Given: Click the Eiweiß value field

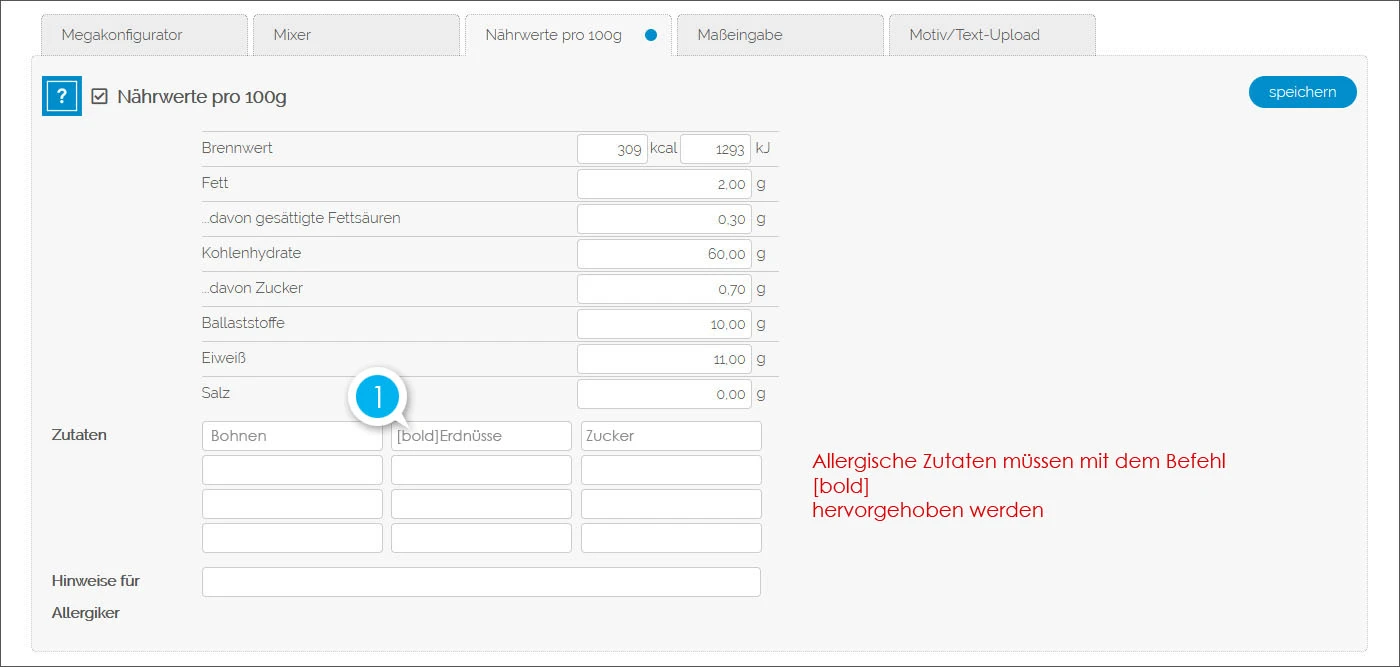Looking at the screenshot, I should pyautogui.click(x=664, y=358).
